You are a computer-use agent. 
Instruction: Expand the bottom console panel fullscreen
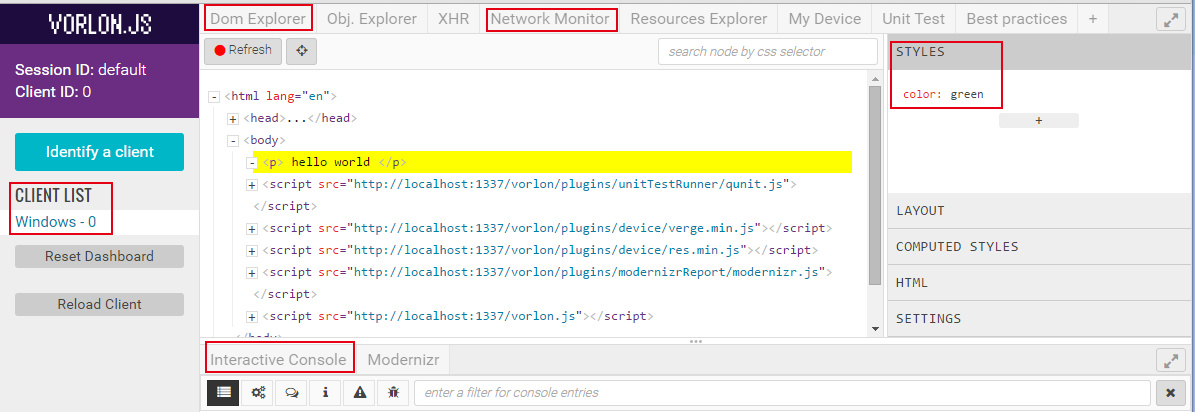tap(1170, 360)
